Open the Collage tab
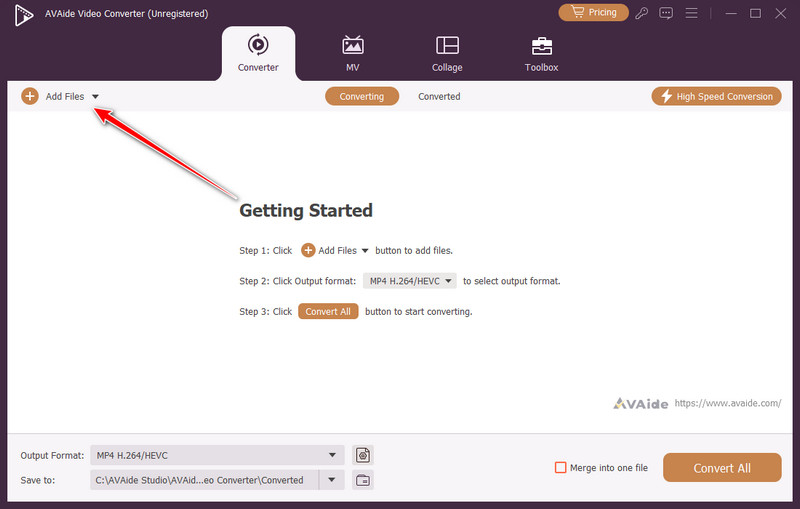 pos(447,54)
